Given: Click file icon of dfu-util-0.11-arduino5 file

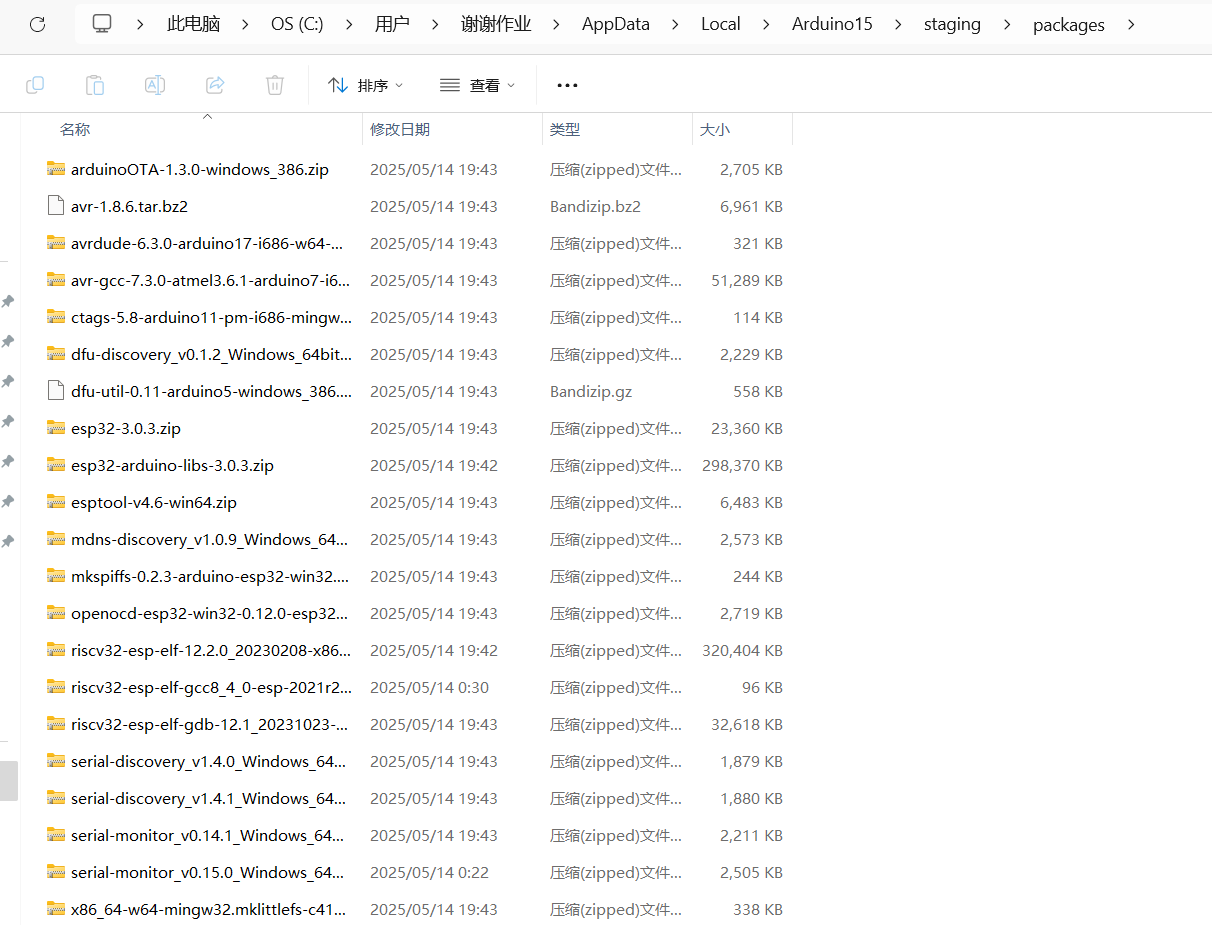Looking at the screenshot, I should point(56,391).
